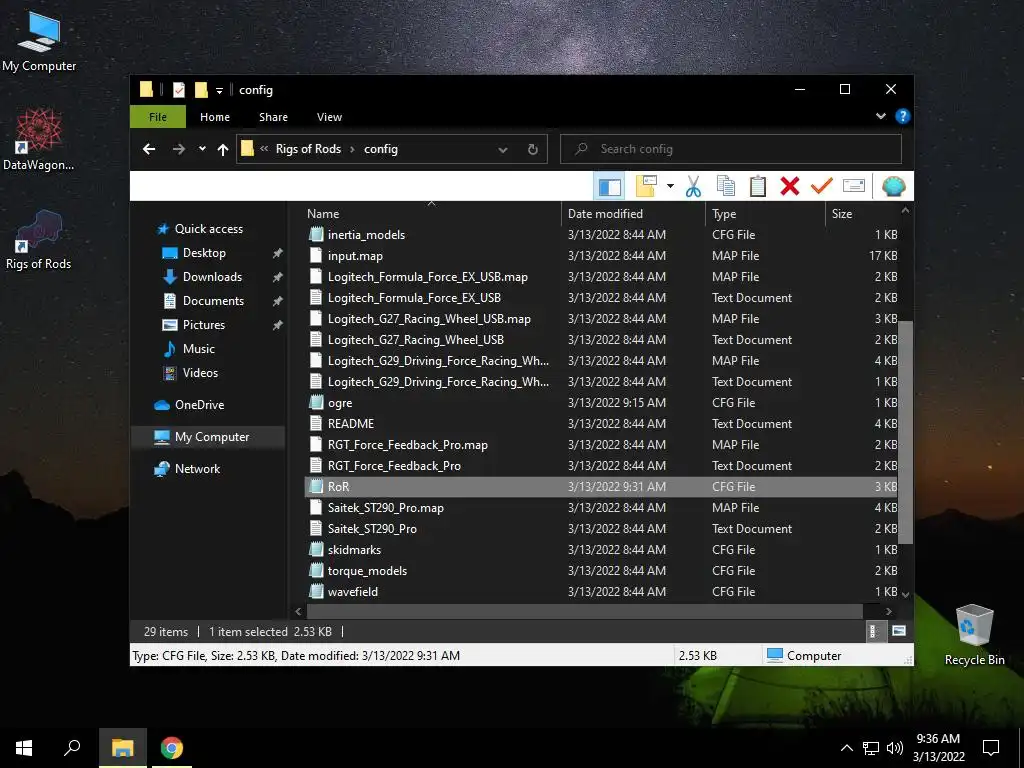
Task: Click the red X Delete icon
Action: 790,187
